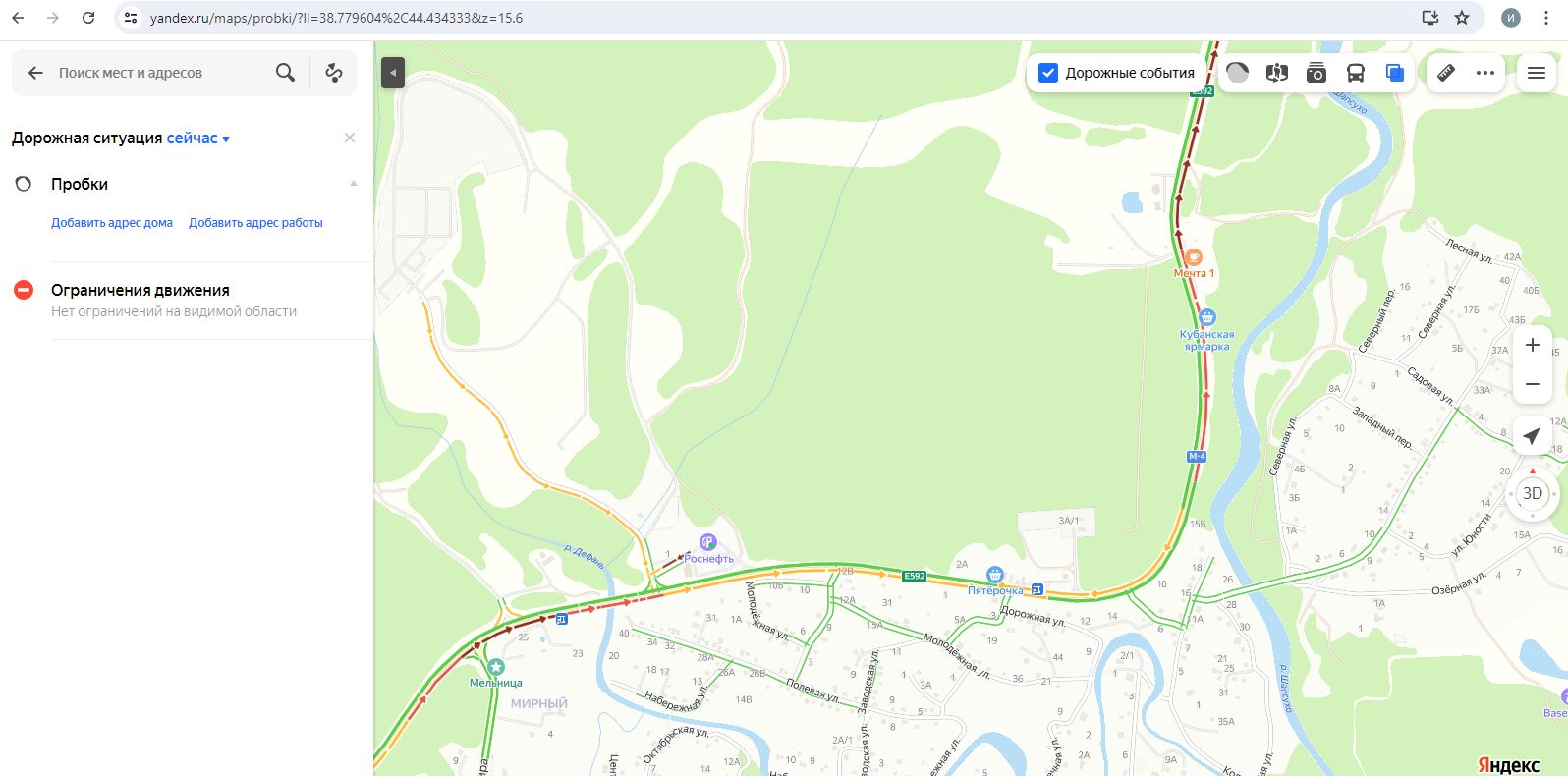Open the panoramas layer icon
The width and height of the screenshot is (1568, 776).
click(1277, 73)
